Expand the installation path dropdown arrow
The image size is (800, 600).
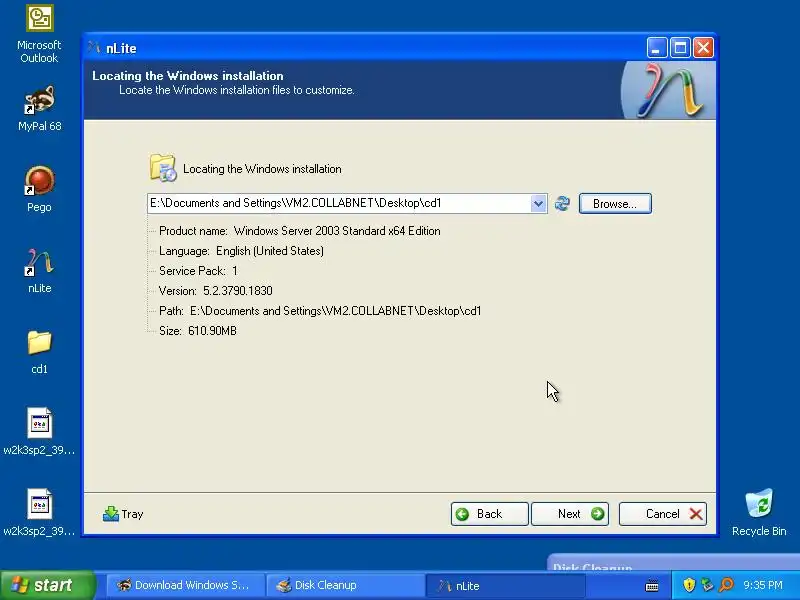(538, 204)
